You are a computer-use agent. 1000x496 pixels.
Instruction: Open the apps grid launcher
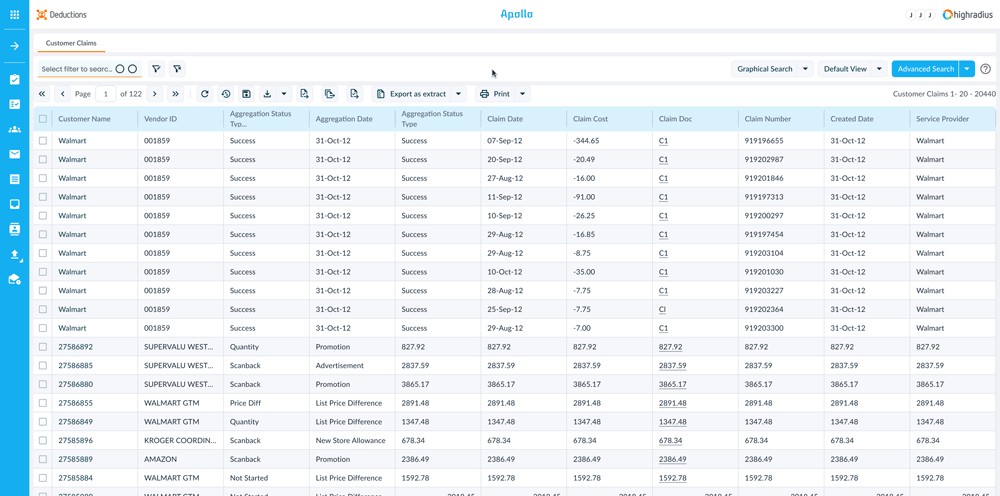click(14, 14)
